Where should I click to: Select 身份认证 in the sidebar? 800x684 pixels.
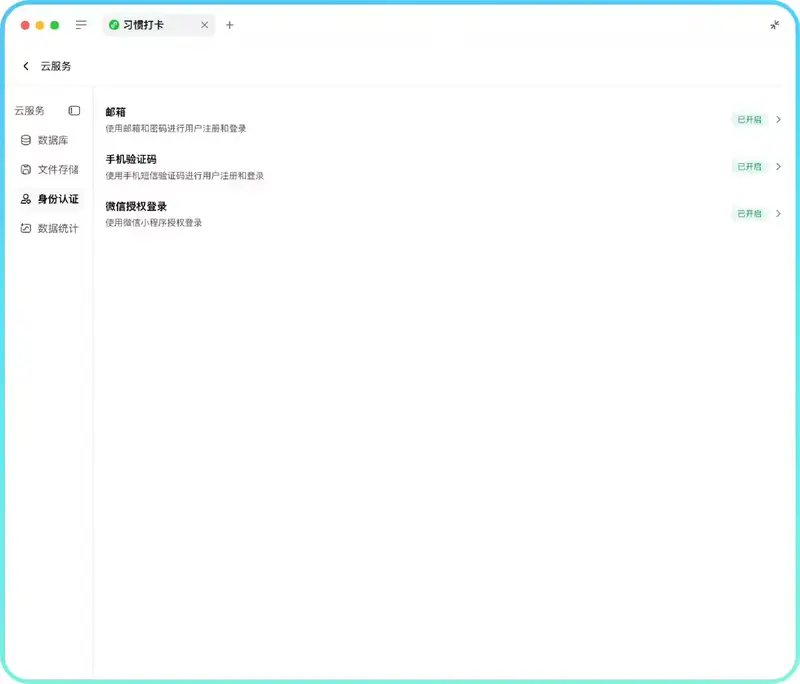(49, 199)
